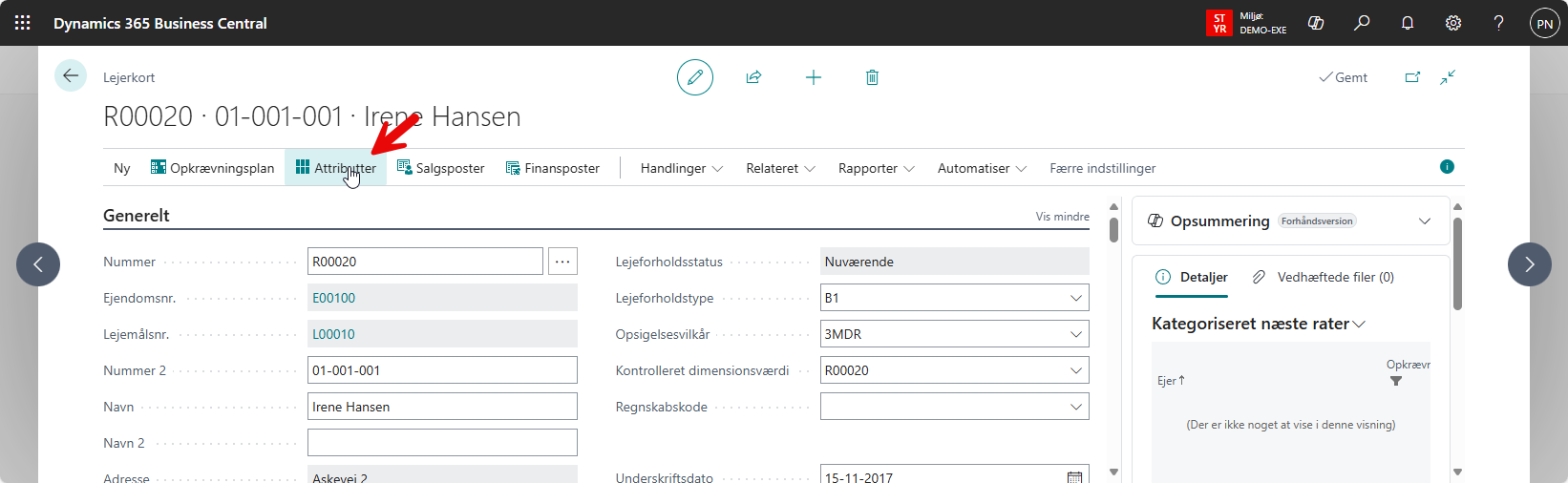Expand Relateret menu
1568x483 pixels.
780,168
